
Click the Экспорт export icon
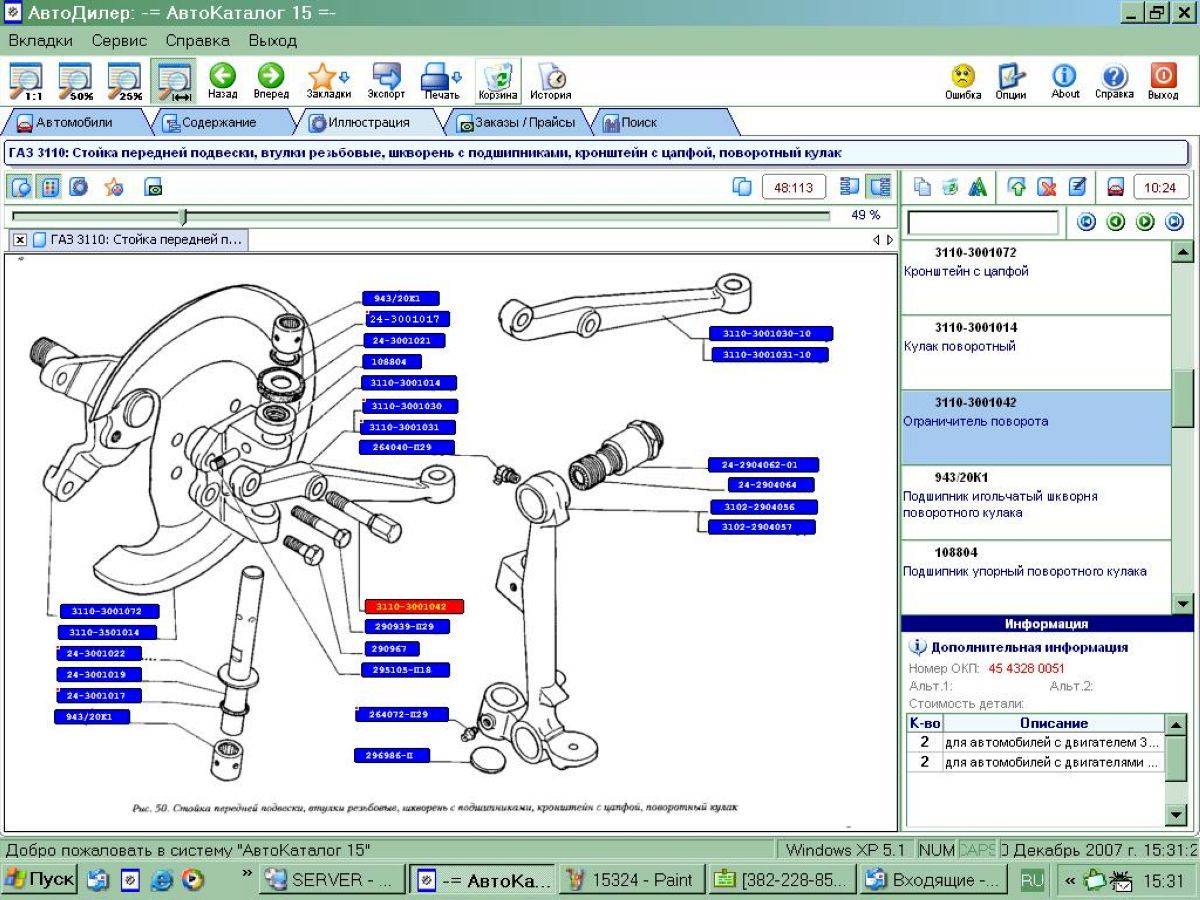[x=385, y=81]
